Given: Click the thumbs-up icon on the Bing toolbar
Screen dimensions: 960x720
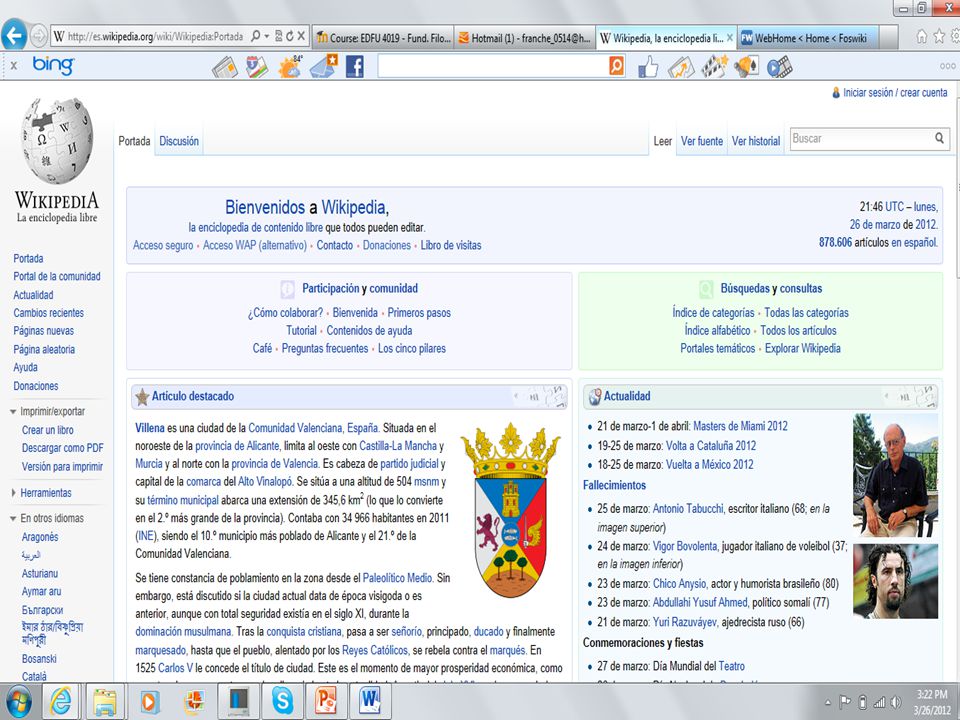Looking at the screenshot, I should coord(648,67).
